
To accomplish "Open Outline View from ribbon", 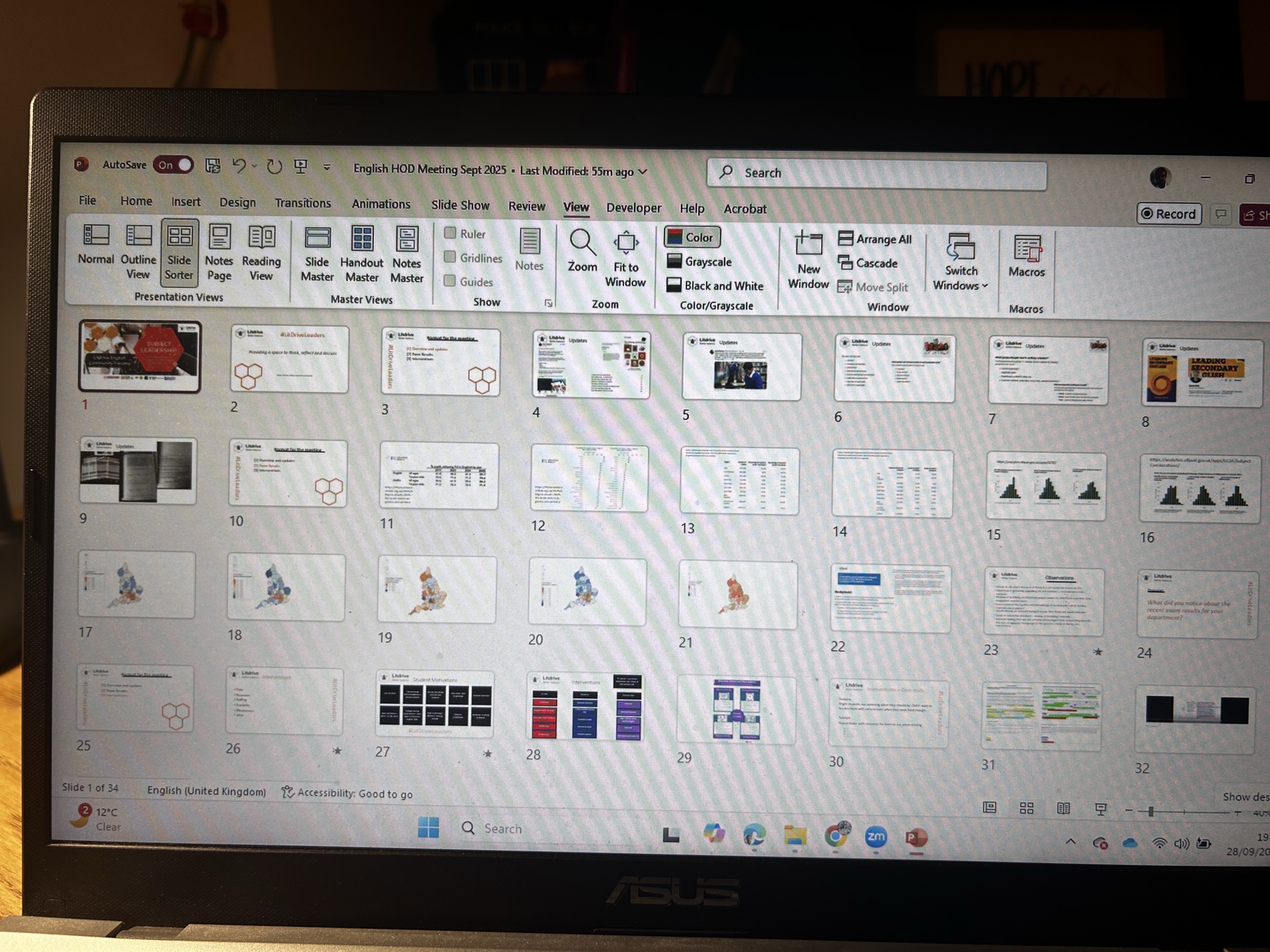I will (138, 251).
